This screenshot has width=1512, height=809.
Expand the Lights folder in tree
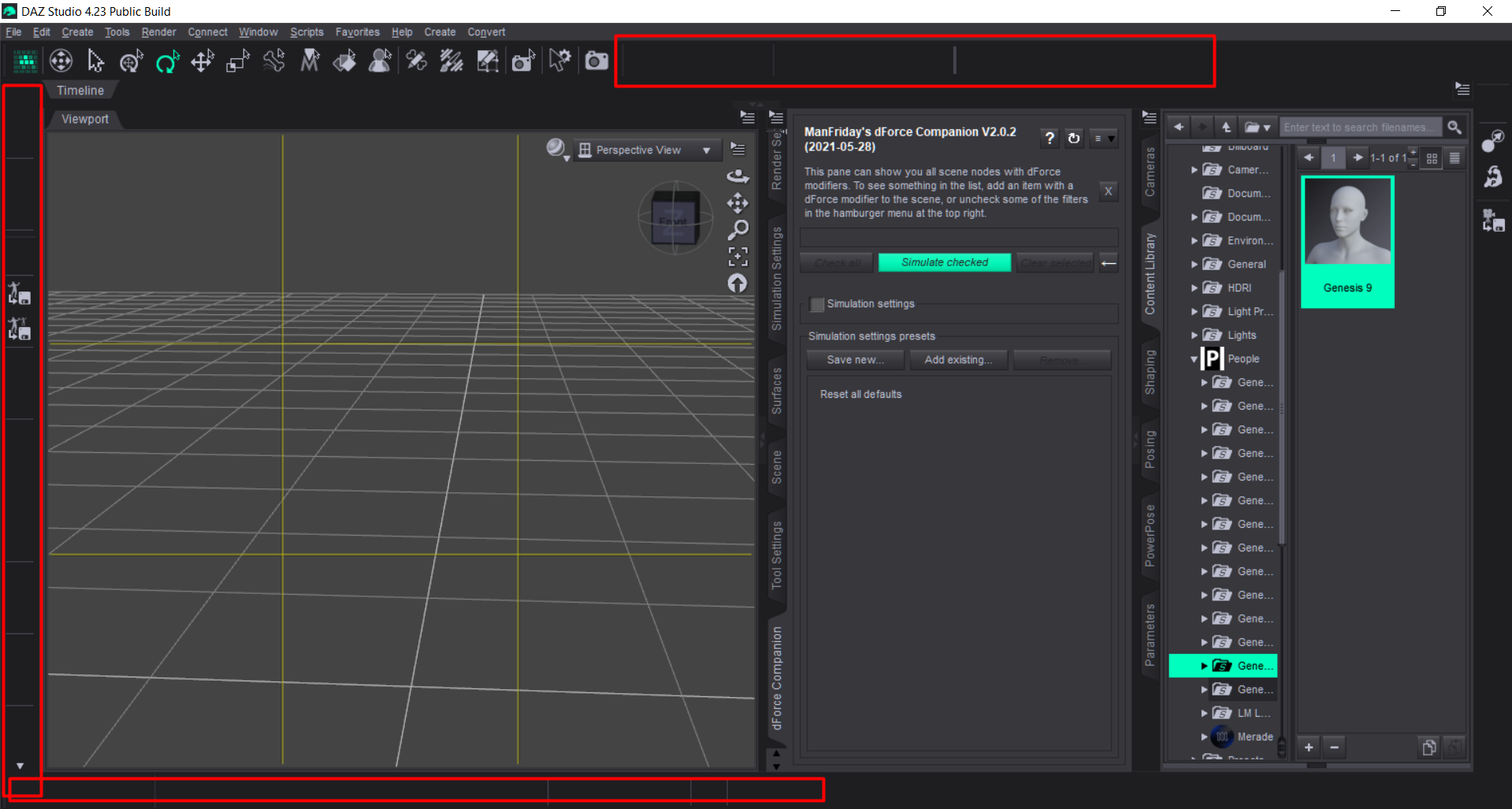(x=1194, y=336)
